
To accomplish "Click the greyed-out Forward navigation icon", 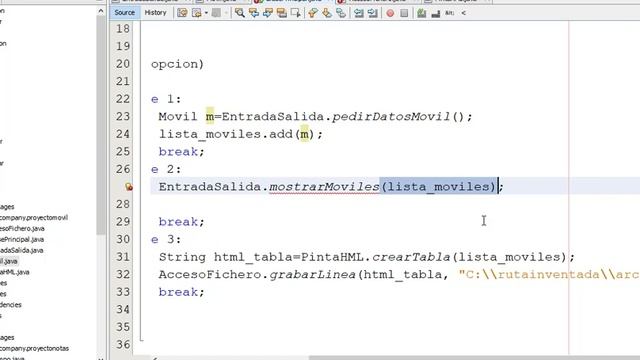I will [x=216, y=13].
